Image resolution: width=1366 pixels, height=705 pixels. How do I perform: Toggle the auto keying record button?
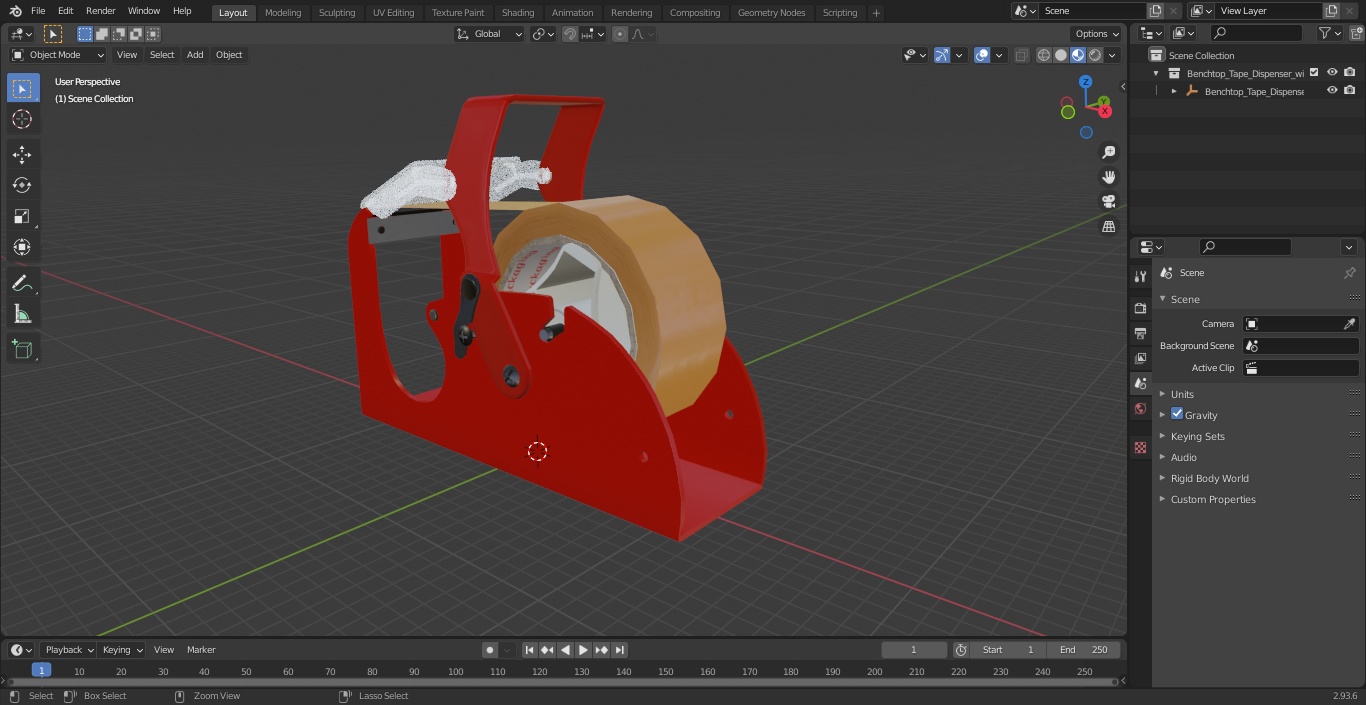(x=489, y=650)
